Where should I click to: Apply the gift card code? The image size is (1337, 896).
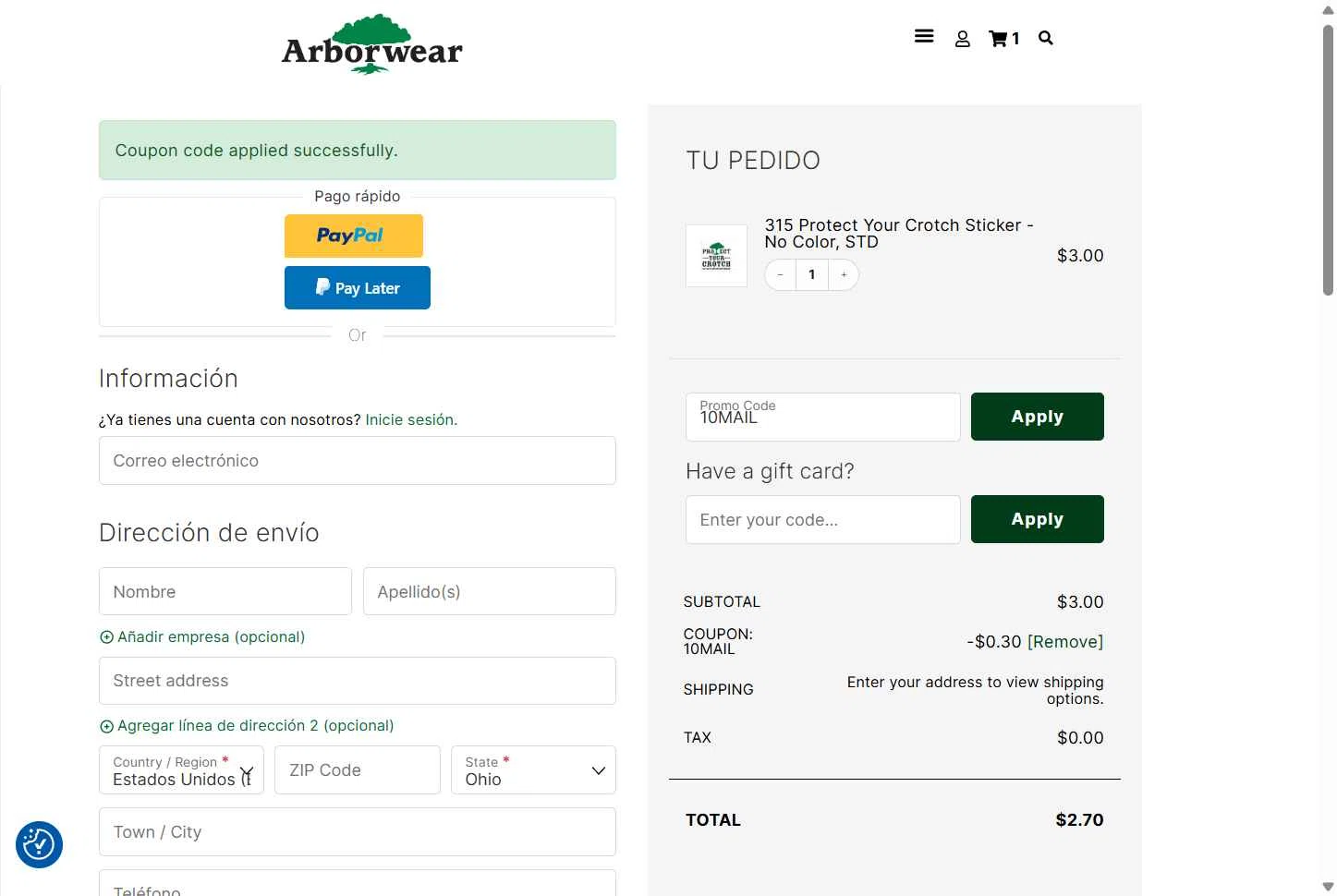[1037, 519]
